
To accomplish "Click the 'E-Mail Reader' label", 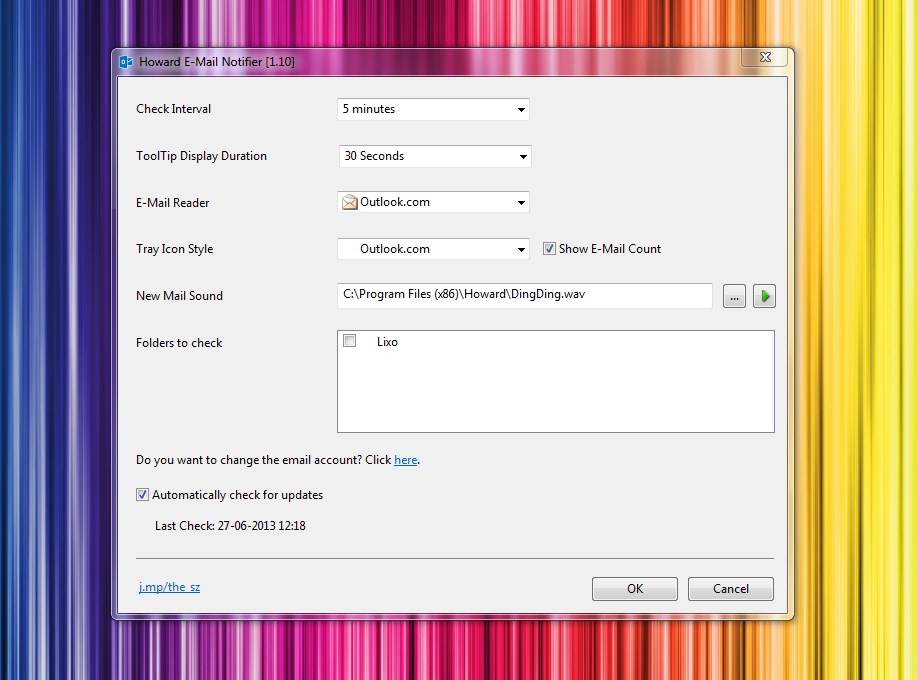I will (173, 203).
